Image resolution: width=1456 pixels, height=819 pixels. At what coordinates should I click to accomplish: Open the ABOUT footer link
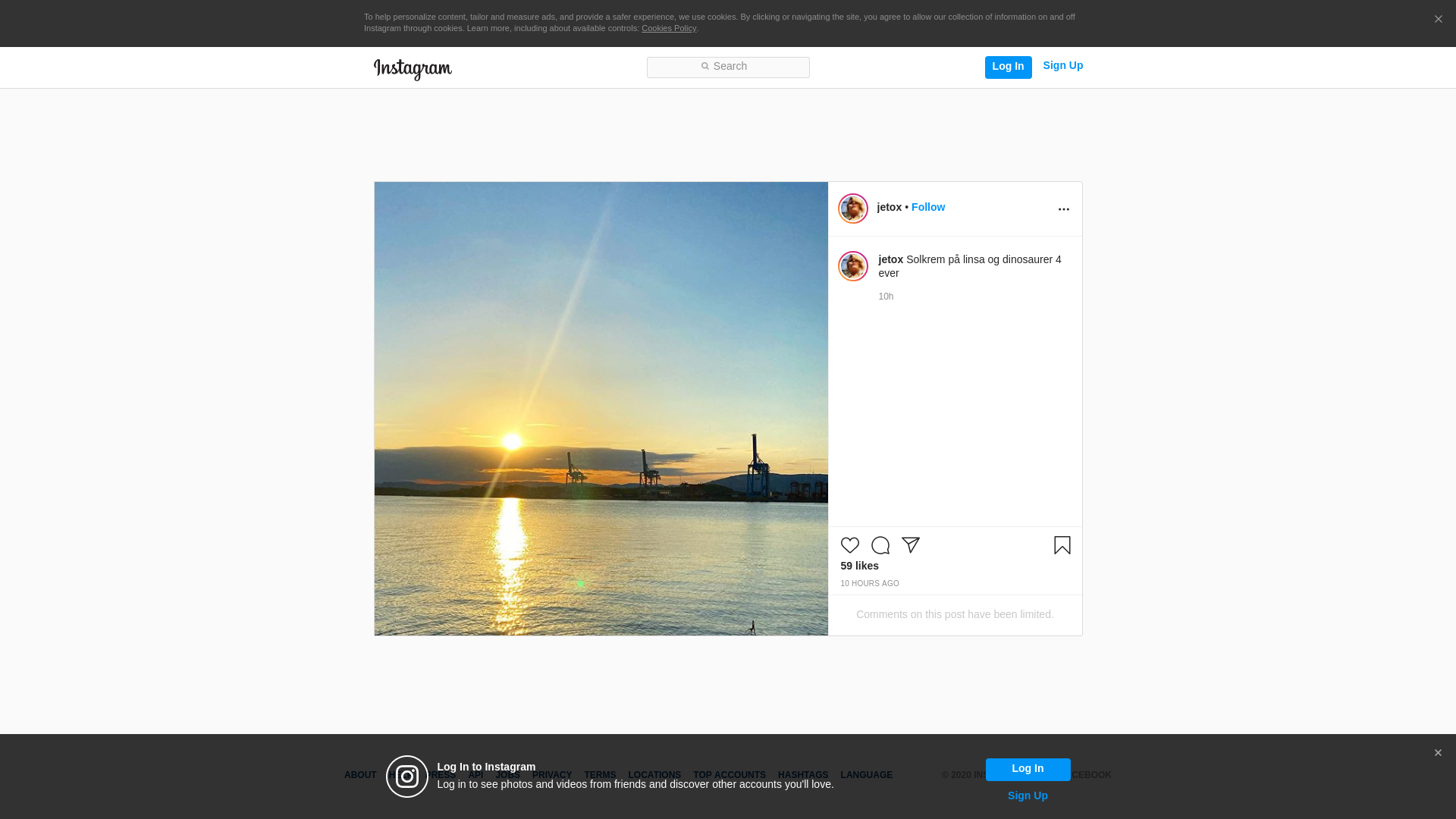pyautogui.click(x=360, y=775)
